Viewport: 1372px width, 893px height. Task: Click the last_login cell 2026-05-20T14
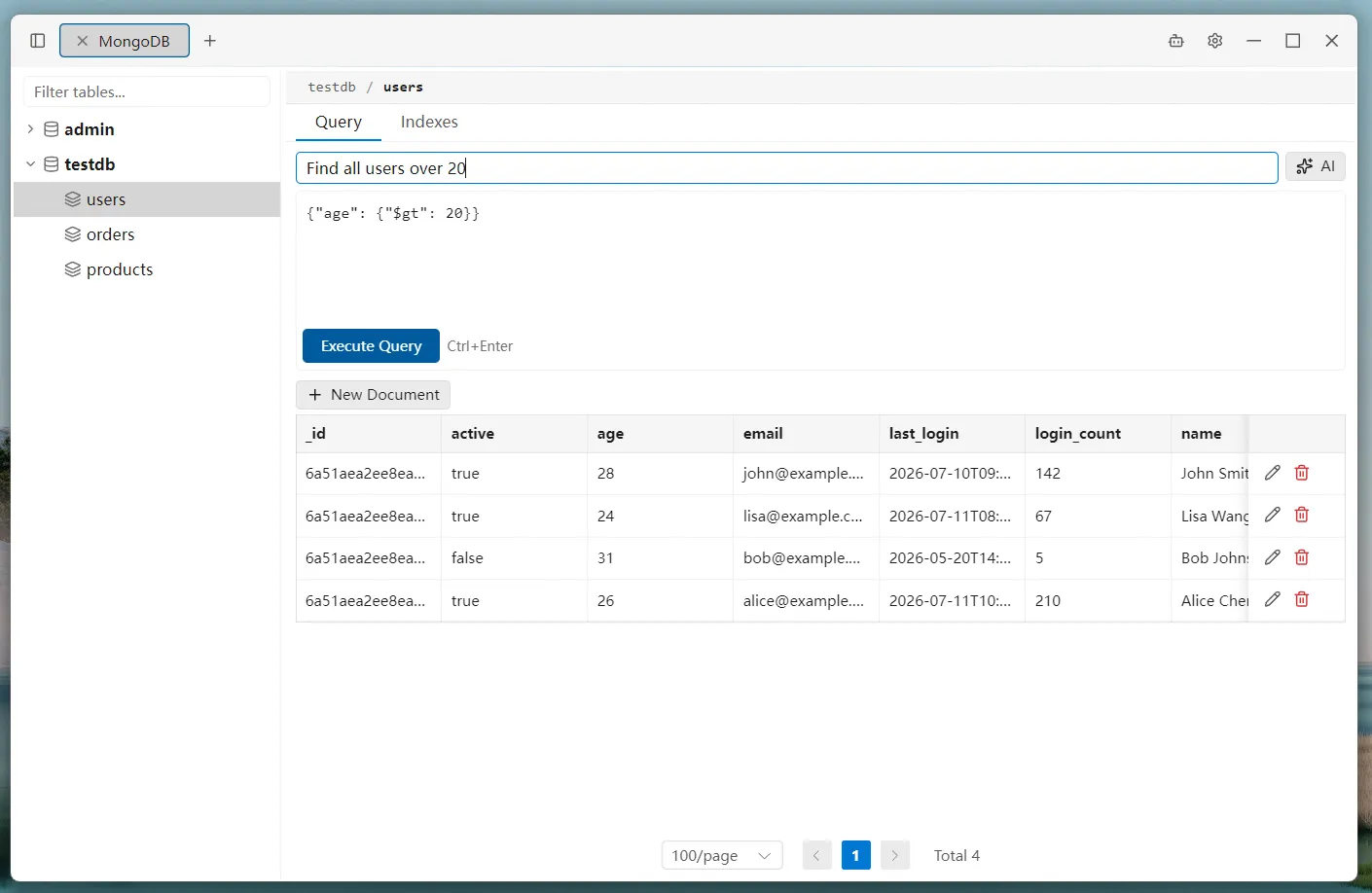tap(953, 558)
